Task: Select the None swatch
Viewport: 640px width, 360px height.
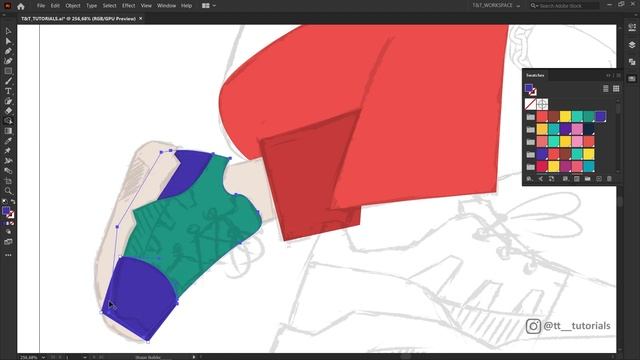Action: point(530,104)
